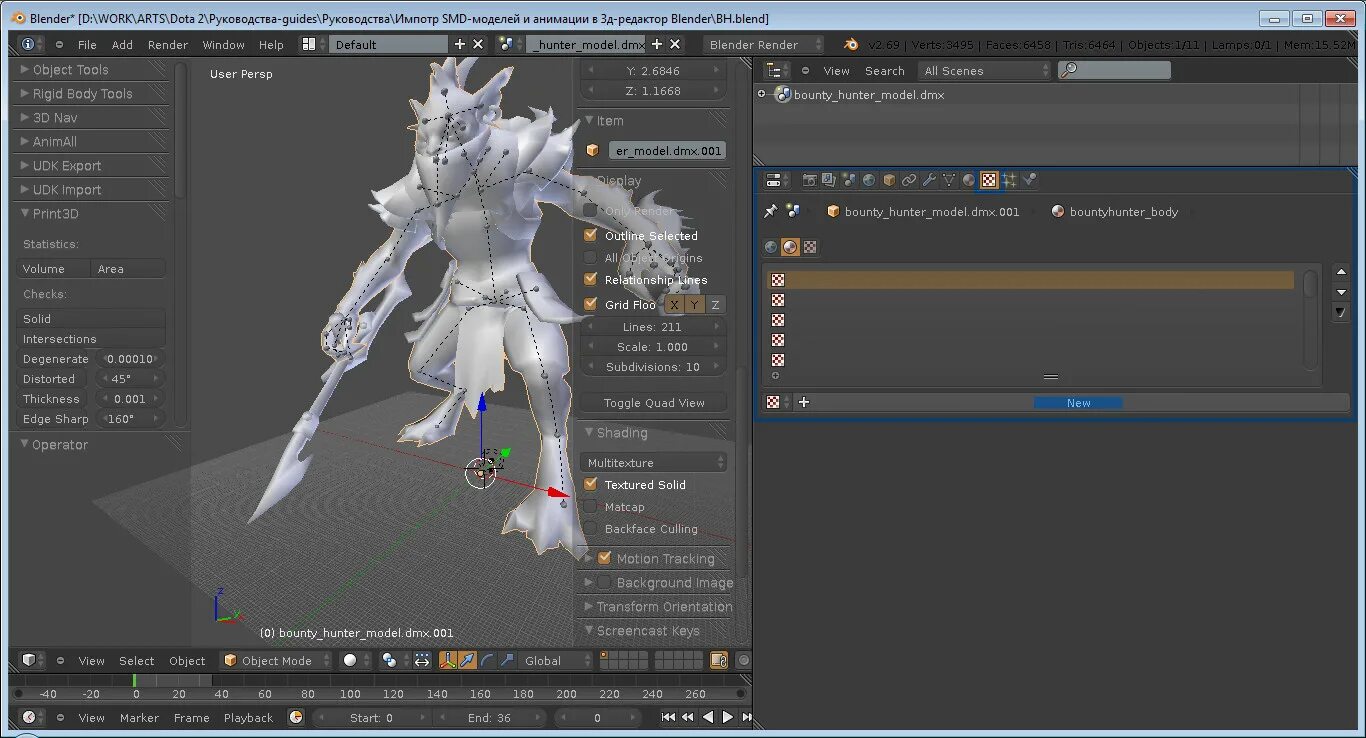Add a new screen layout plus
This screenshot has width=1366, height=738.
click(x=460, y=44)
